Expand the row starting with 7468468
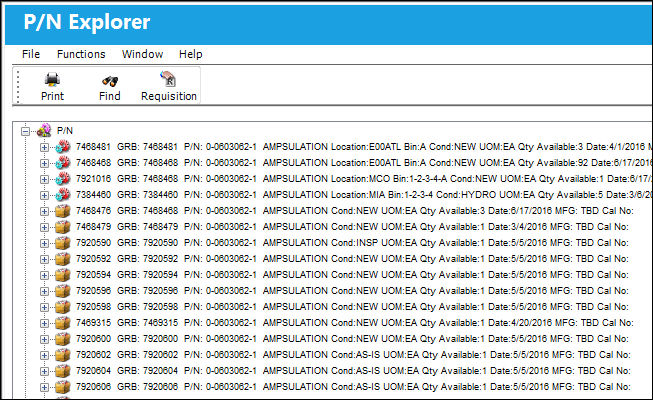653x400 pixels. tap(44, 163)
